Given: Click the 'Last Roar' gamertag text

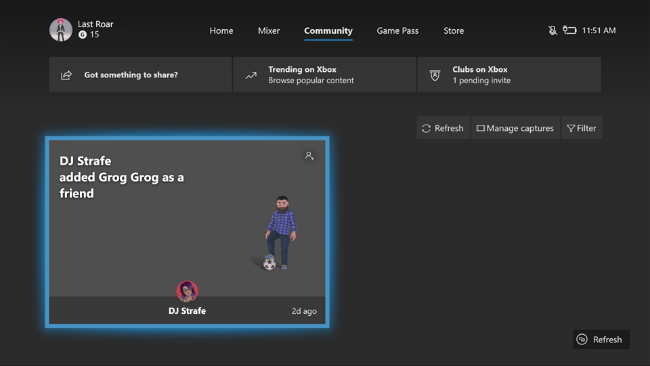Looking at the screenshot, I should (x=95, y=24).
